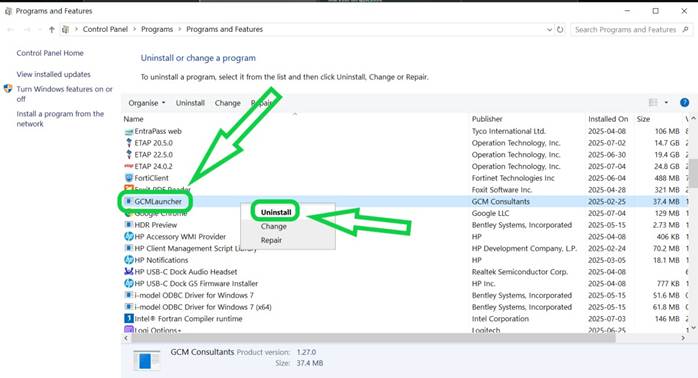Click the i-model ODBC Driver for Windows 7 (x64) icon
This screenshot has height=378, width=698.
pos(129,307)
